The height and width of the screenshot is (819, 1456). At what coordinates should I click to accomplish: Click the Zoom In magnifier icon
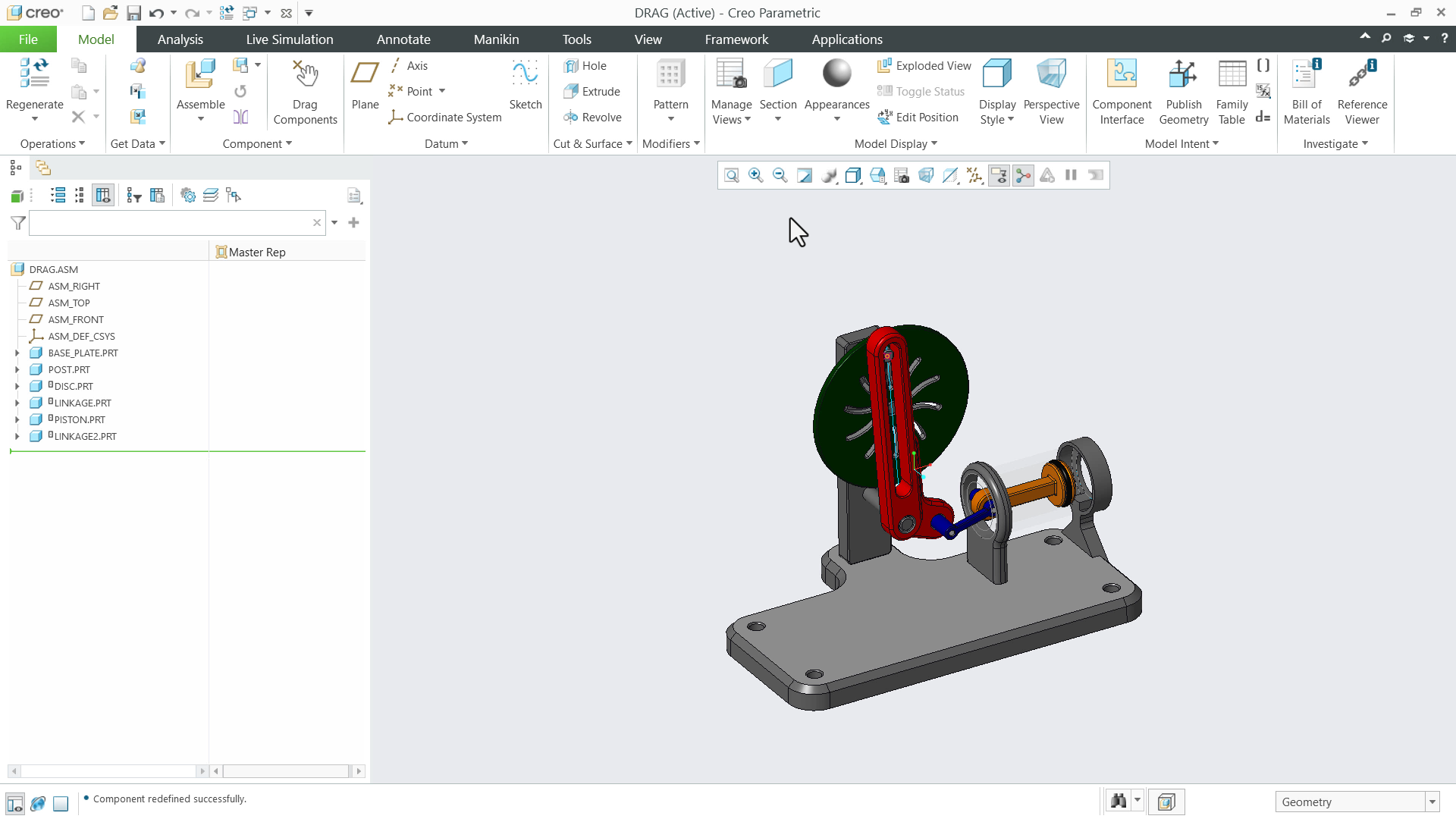tap(756, 175)
